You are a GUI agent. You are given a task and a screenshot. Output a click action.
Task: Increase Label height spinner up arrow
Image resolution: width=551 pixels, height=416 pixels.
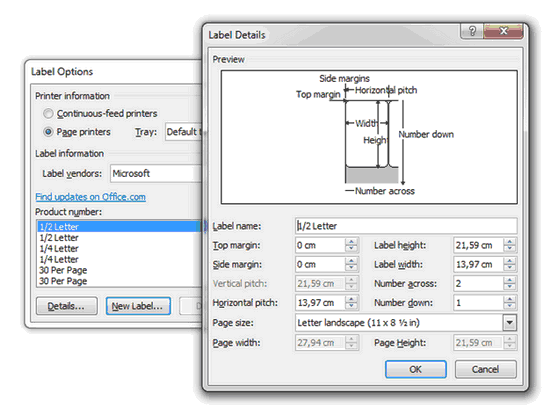(509, 241)
